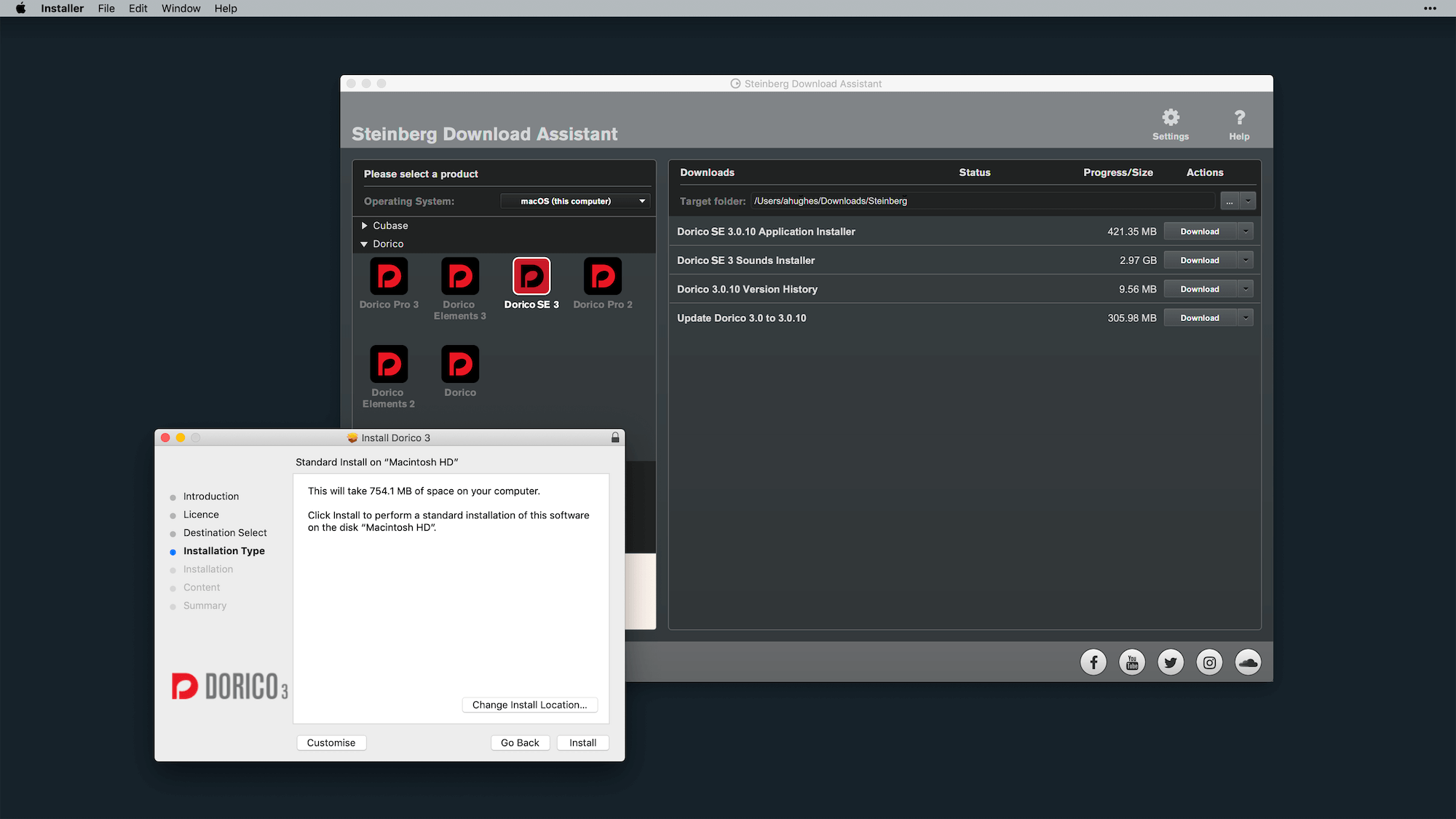Select Dorico SE 3 product icon
1456x819 pixels.
(531, 277)
